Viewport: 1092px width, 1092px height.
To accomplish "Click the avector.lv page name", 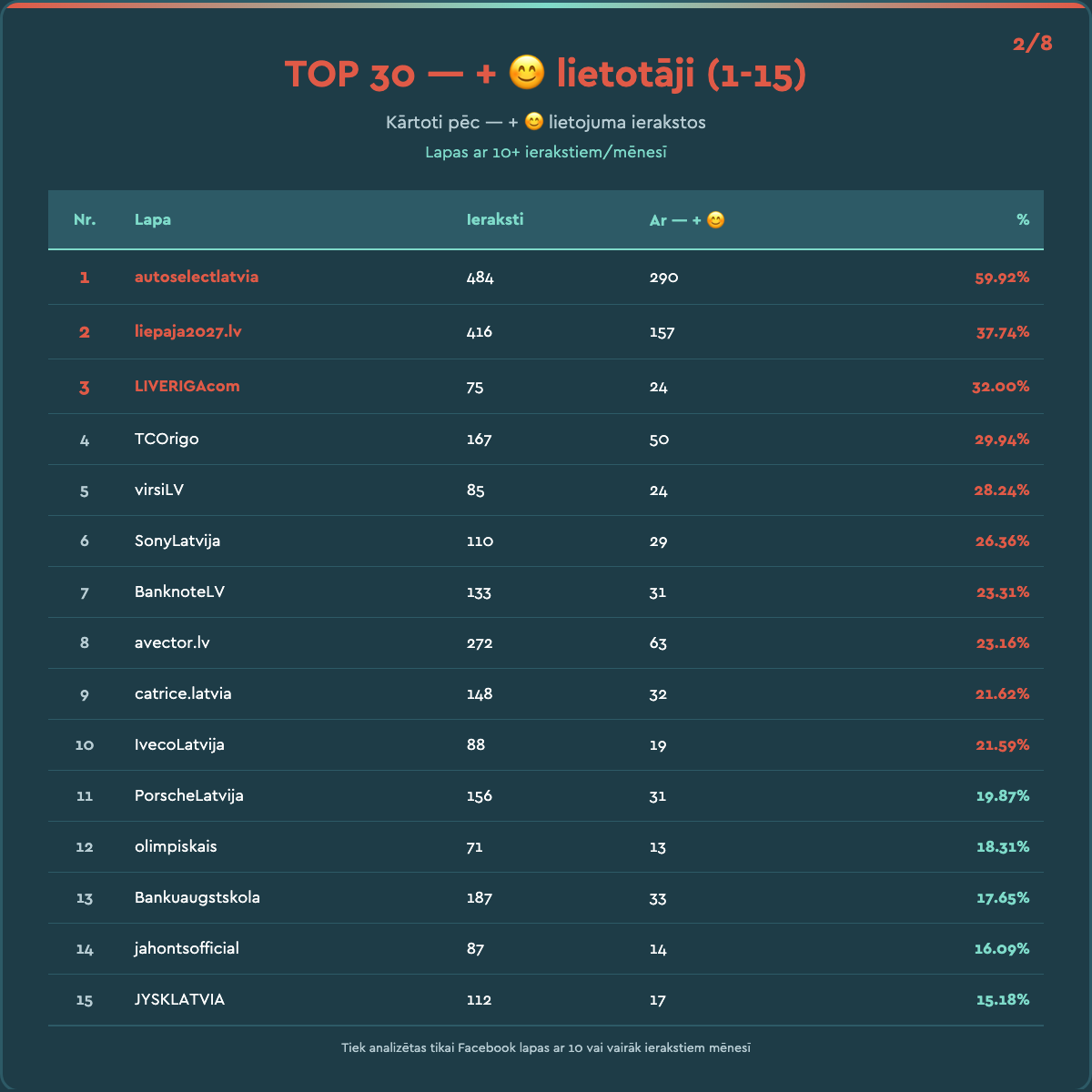I will click(x=172, y=642).
